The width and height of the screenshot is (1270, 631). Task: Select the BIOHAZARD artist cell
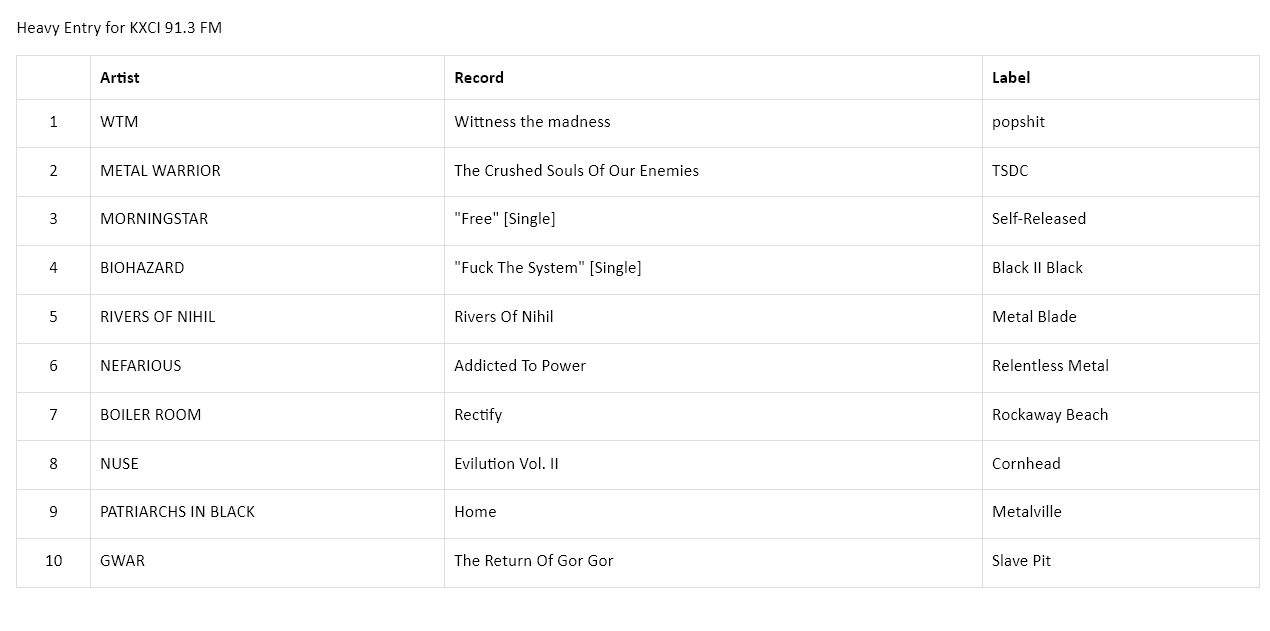coord(267,268)
